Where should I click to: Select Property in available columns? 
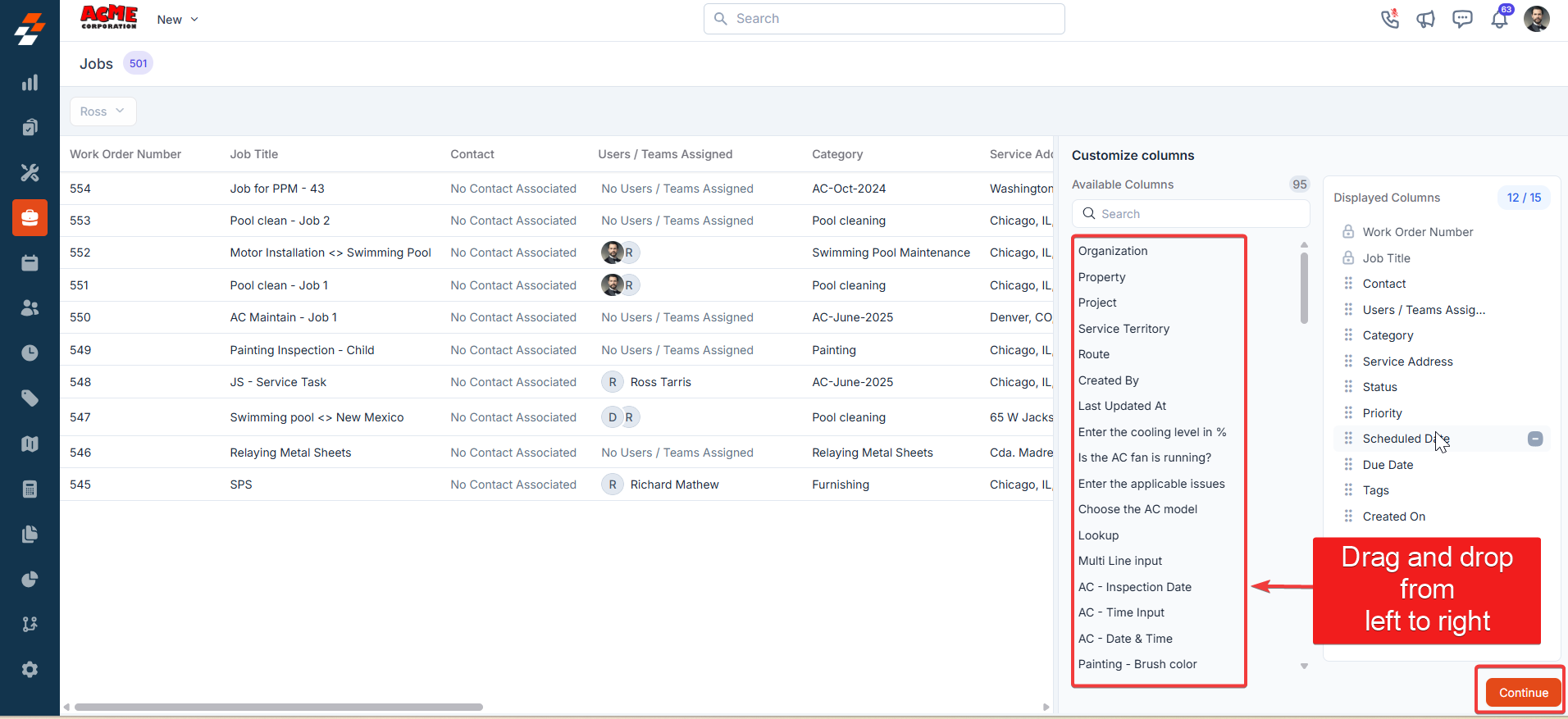point(1102,277)
